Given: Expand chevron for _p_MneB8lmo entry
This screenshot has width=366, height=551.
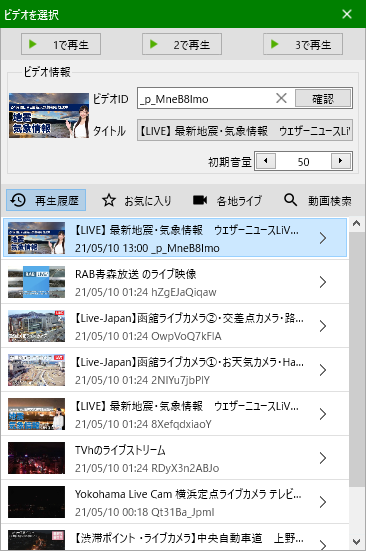Looking at the screenshot, I should click(x=323, y=238).
